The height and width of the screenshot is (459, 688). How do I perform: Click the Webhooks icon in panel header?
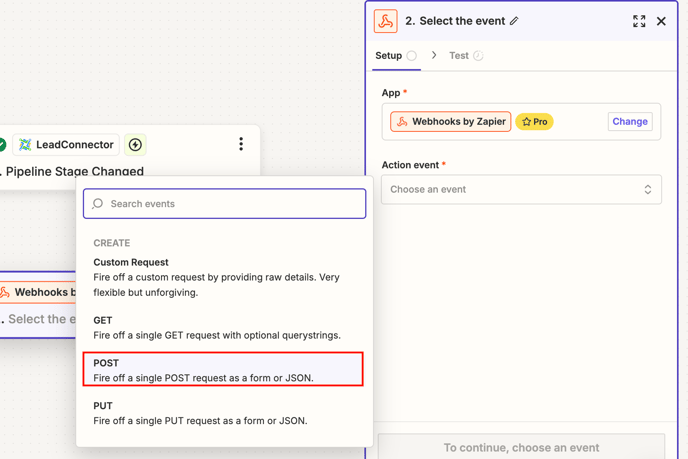click(x=385, y=21)
